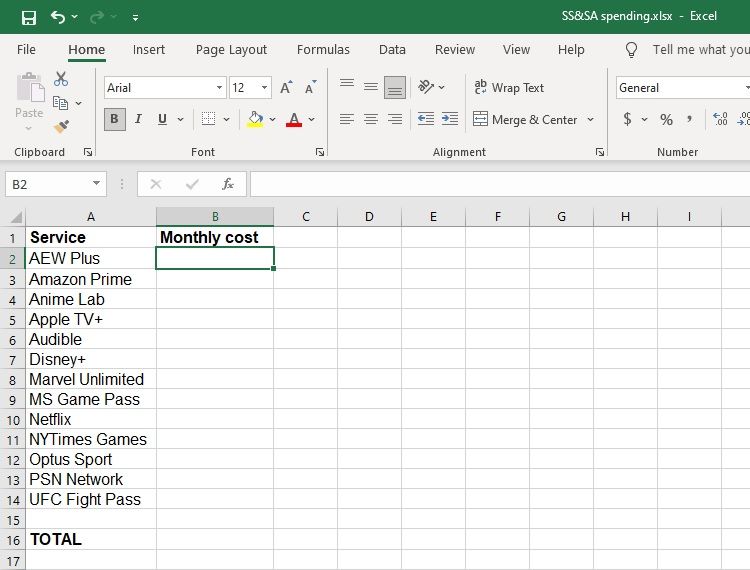Viewport: 750px width, 570px height.
Task: Click the Save icon in title bar
Action: click(x=28, y=17)
